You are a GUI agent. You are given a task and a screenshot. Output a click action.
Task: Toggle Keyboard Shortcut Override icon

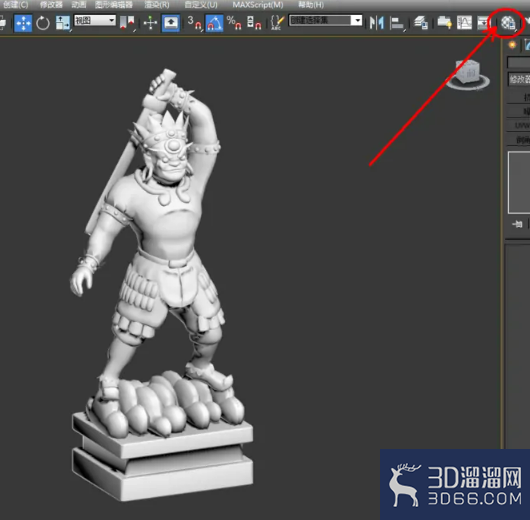click(x=171, y=23)
